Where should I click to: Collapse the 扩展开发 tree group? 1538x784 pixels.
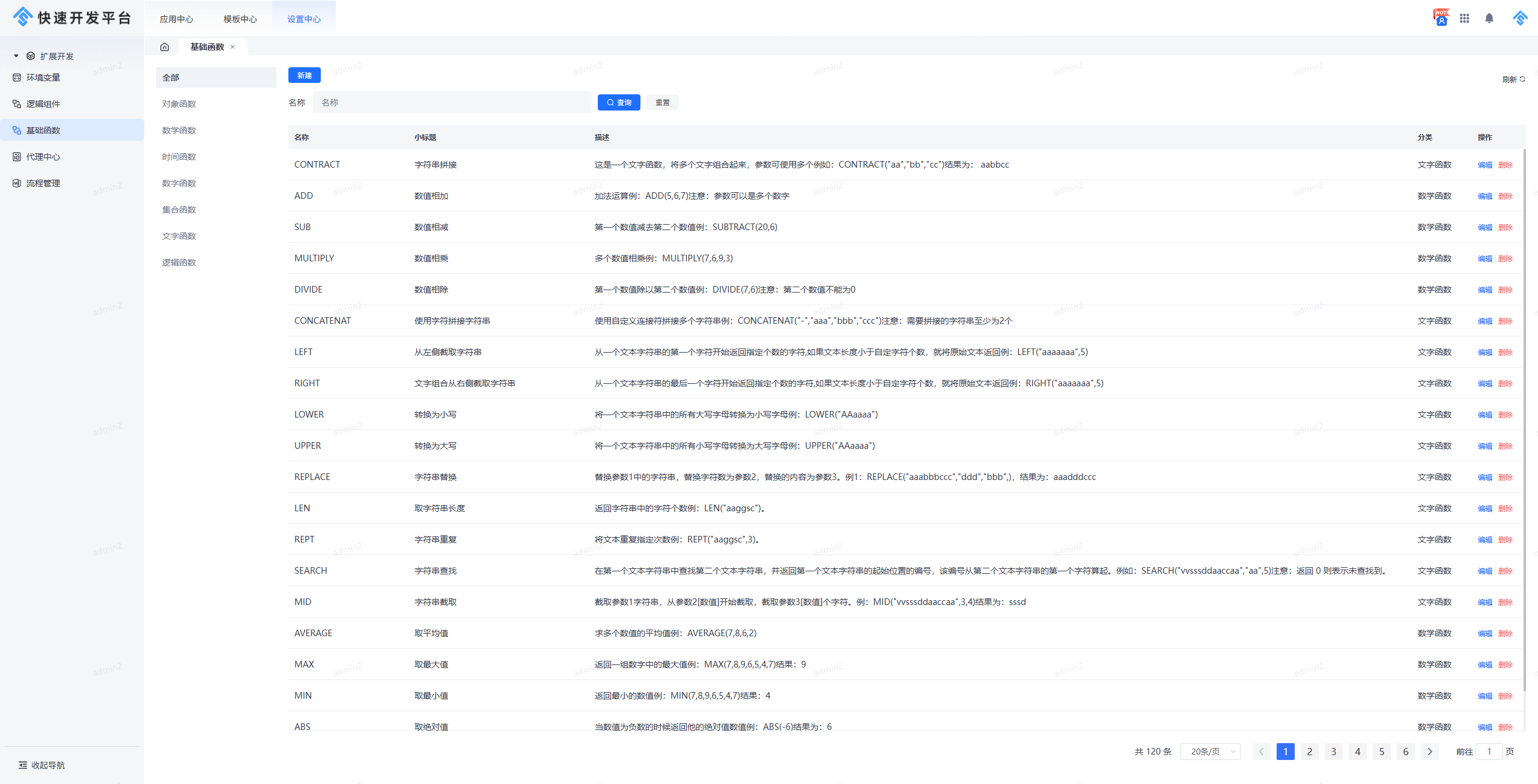[16, 56]
